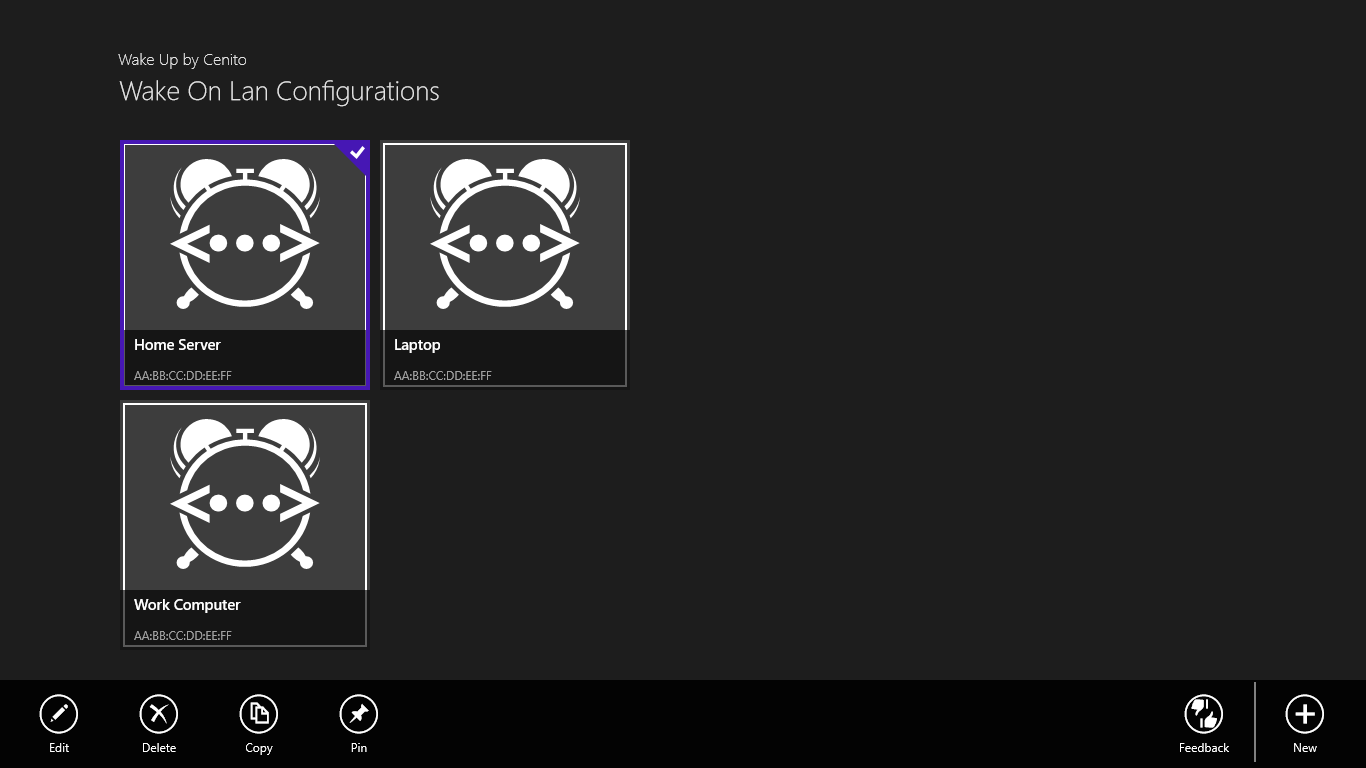Click the 'Home Server' name label

(x=177, y=345)
